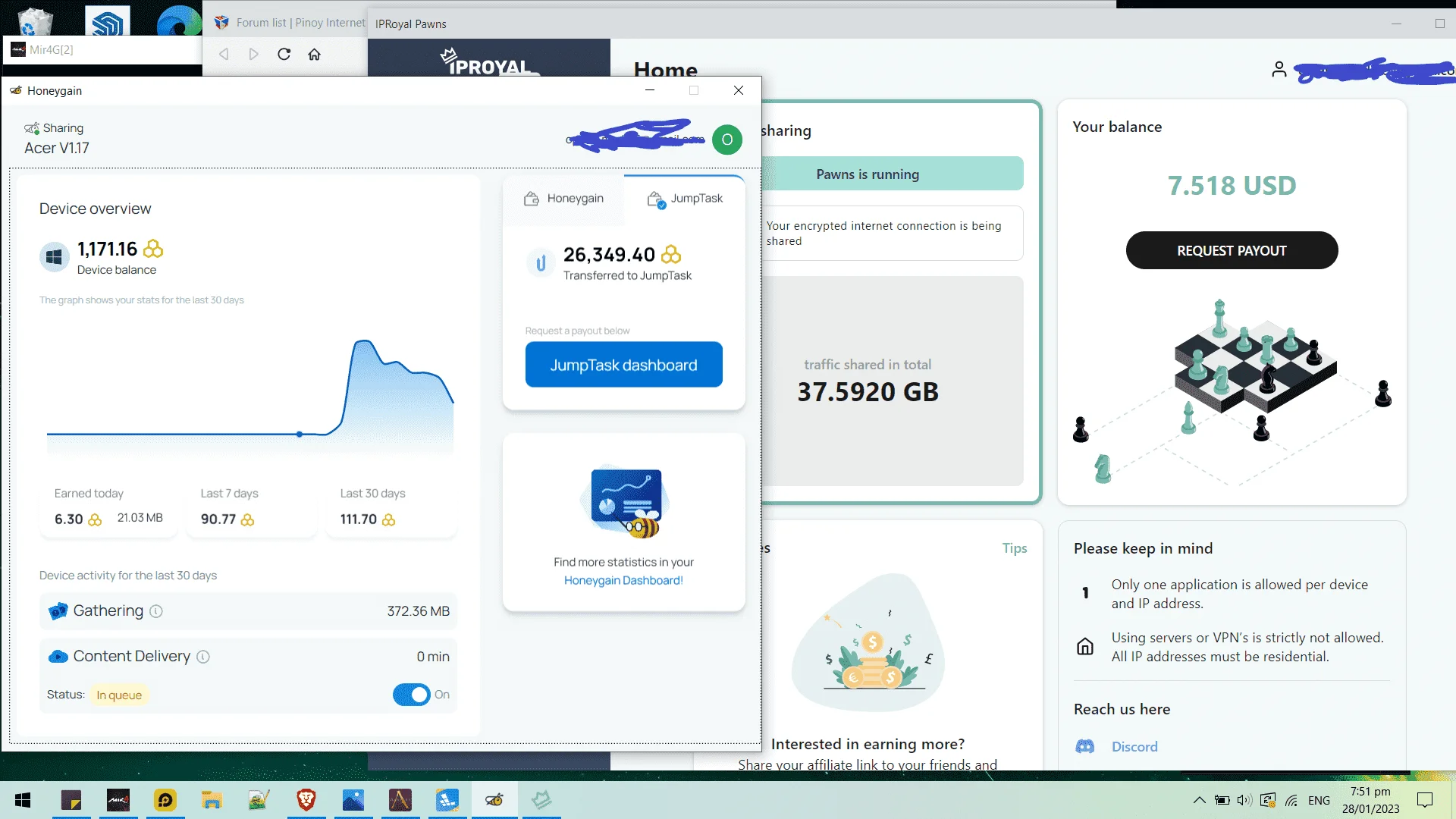Open the MIR4 game from the taskbar
The height and width of the screenshot is (819, 1456).
118,800
